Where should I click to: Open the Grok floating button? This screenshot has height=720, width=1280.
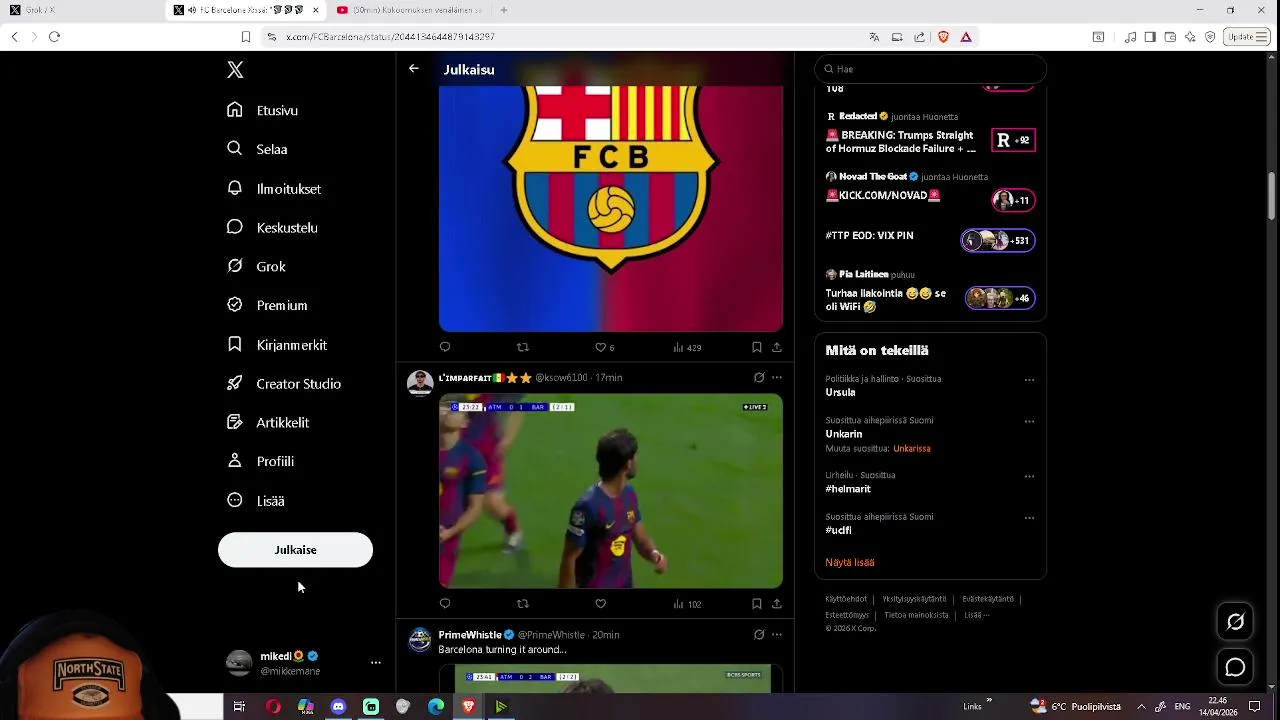[x=1235, y=622]
